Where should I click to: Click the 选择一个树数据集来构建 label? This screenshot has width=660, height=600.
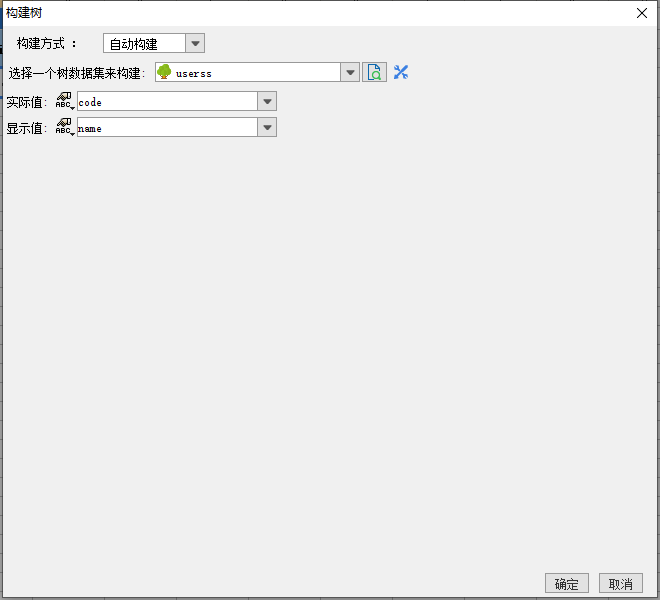coord(75,73)
